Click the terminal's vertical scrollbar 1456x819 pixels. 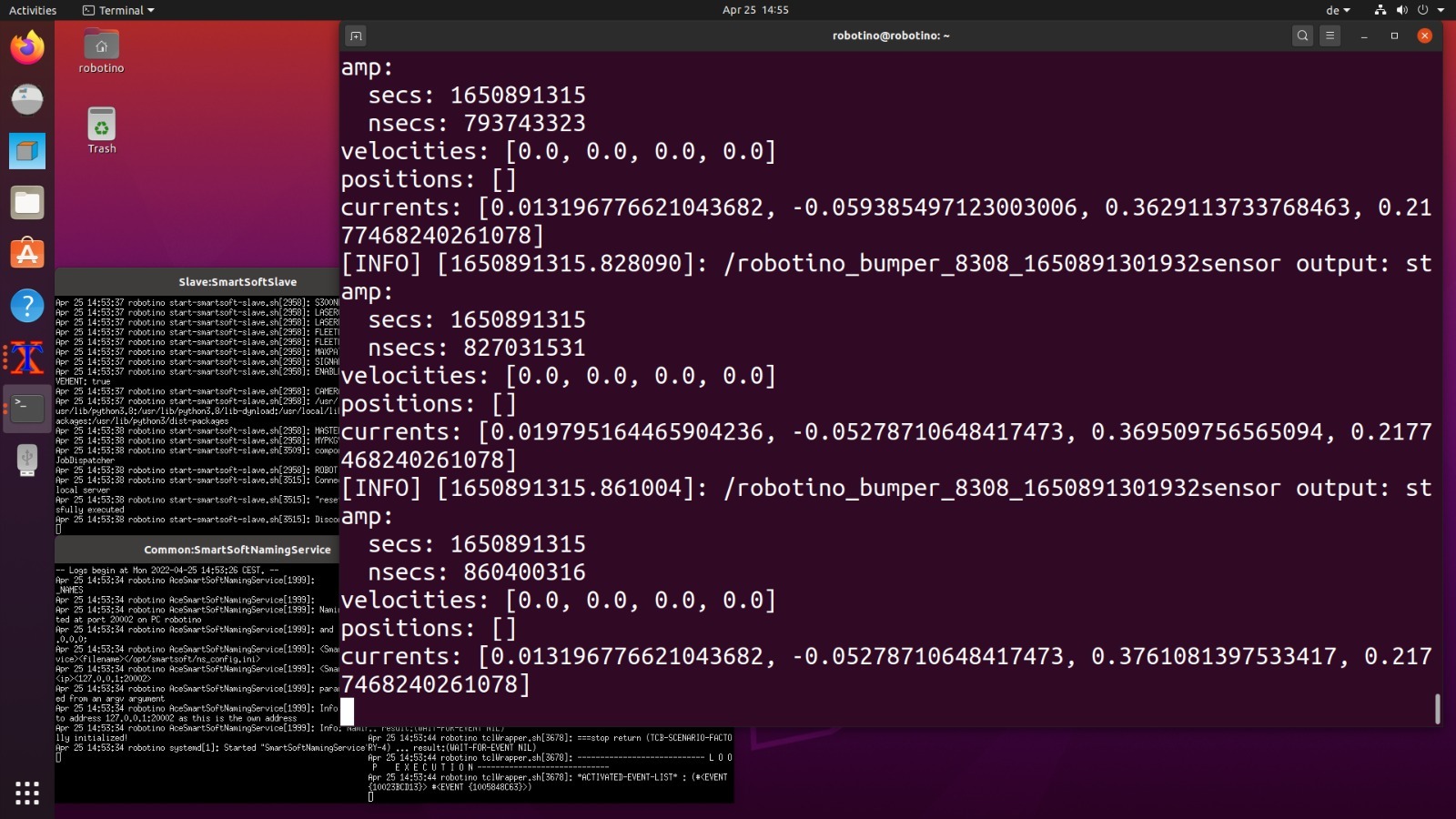coord(1437,708)
